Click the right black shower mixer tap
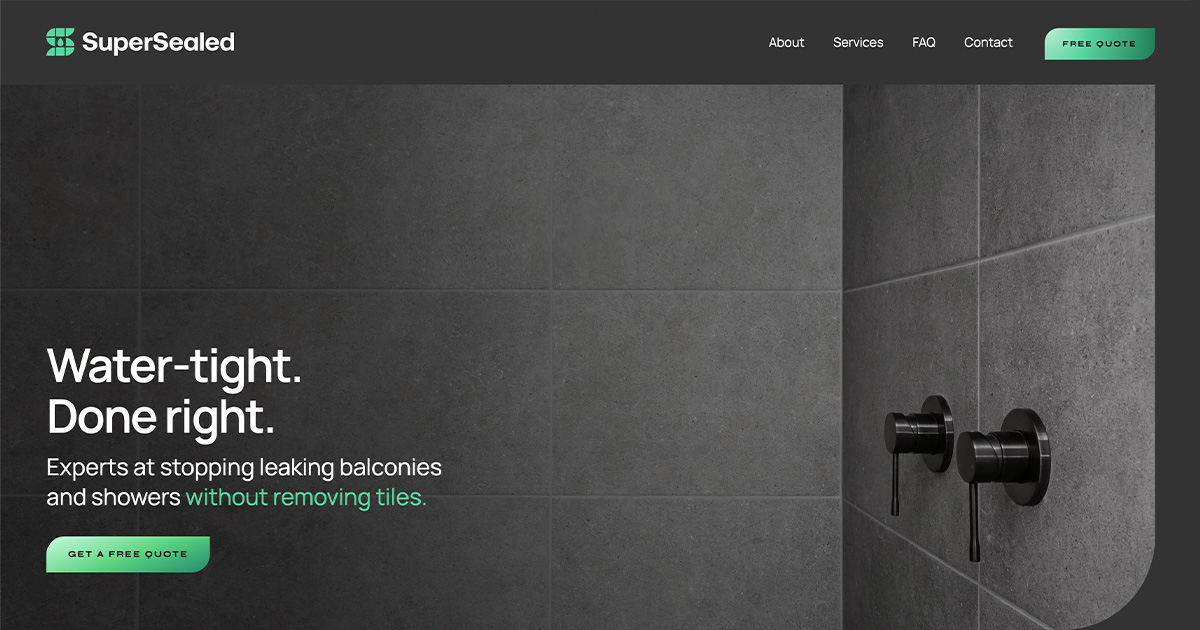Screen dimensions: 1200x630 pos(1002,457)
